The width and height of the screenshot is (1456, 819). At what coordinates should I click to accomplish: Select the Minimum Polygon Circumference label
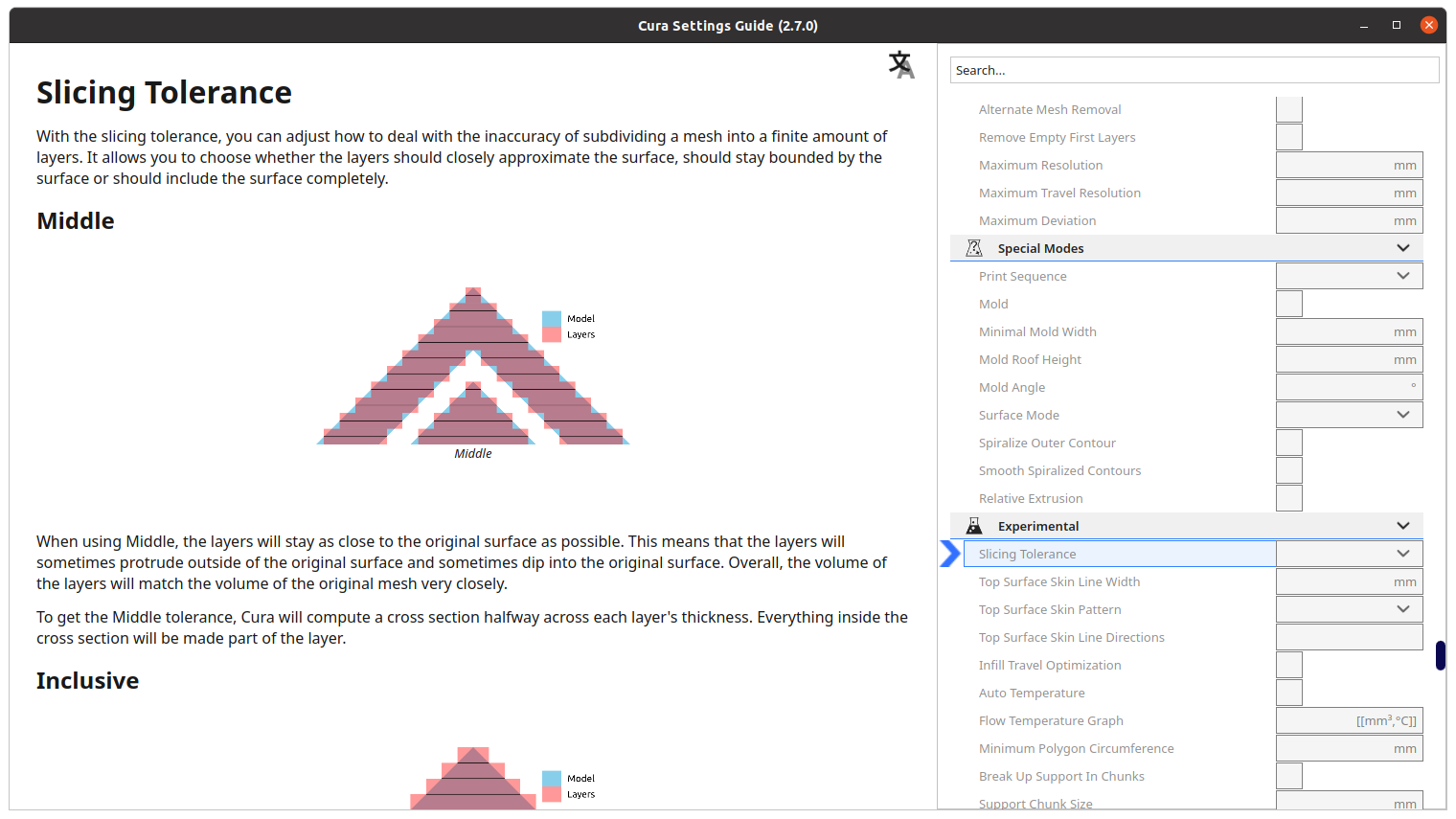(1076, 748)
